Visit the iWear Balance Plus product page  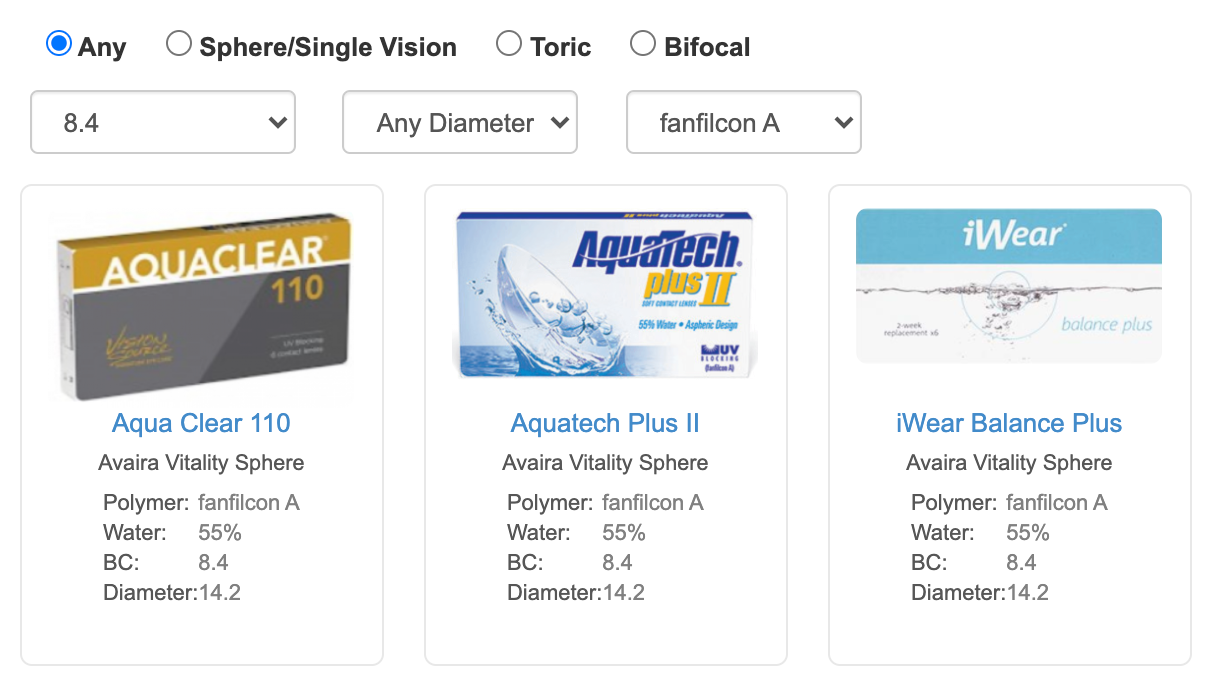(x=1008, y=423)
